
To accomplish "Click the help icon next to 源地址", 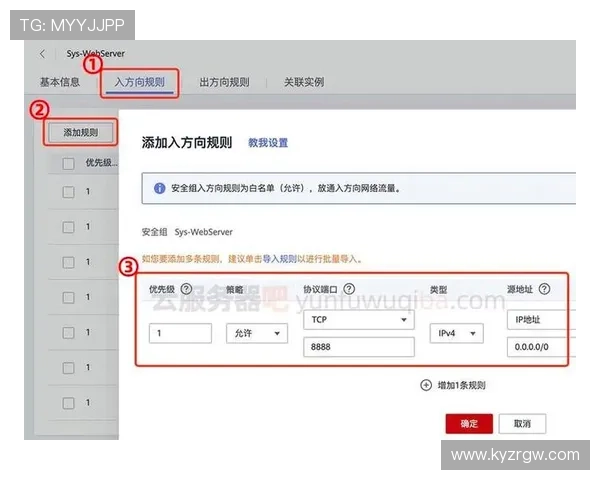I will tap(544, 289).
